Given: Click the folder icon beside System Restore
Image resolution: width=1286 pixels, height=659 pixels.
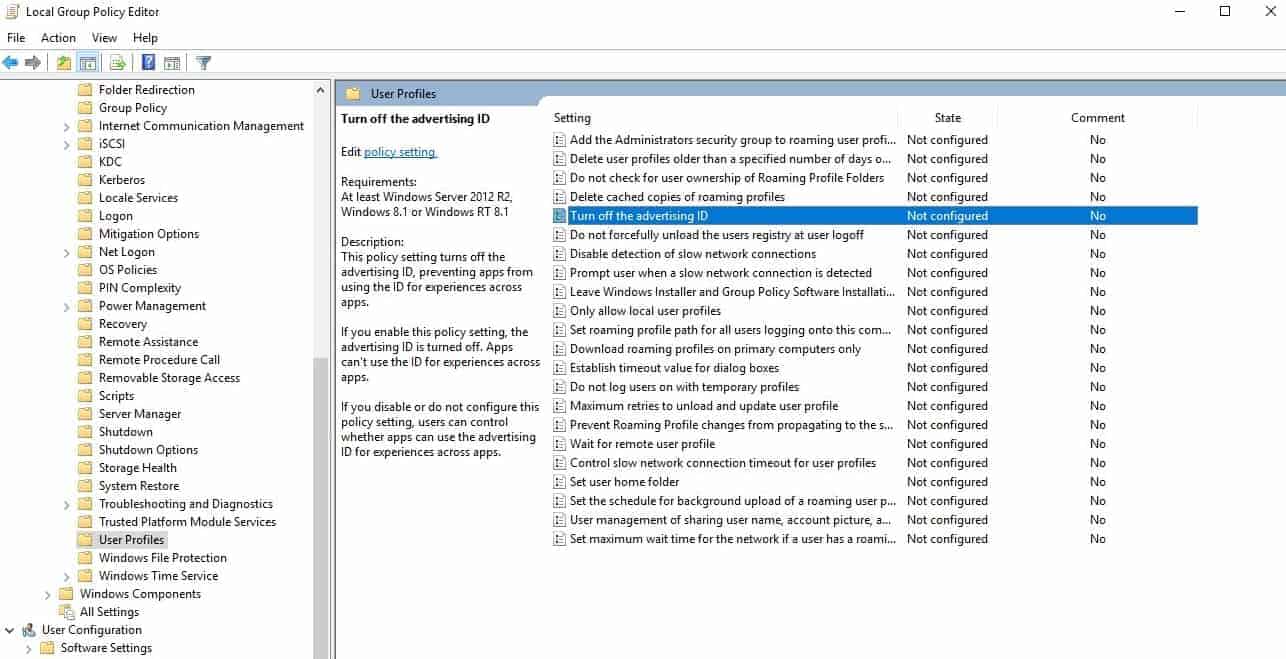Looking at the screenshot, I should (85, 486).
